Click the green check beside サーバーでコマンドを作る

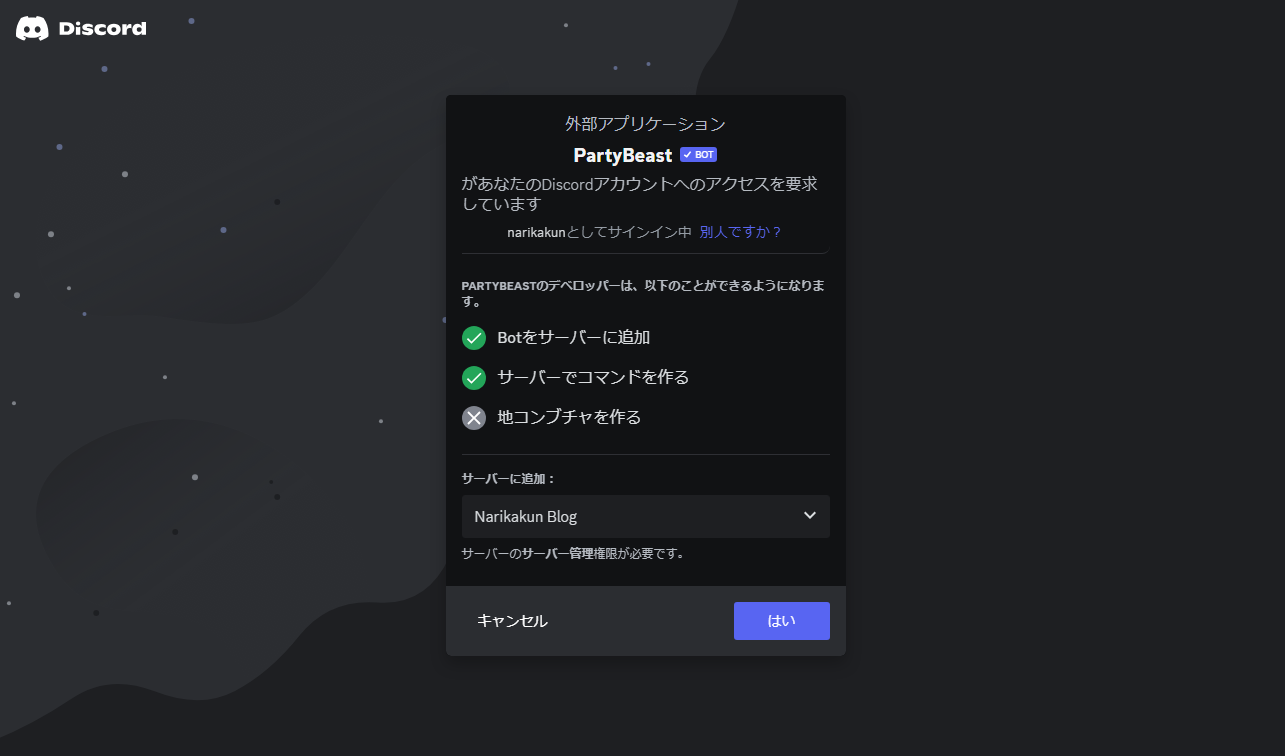pos(473,378)
